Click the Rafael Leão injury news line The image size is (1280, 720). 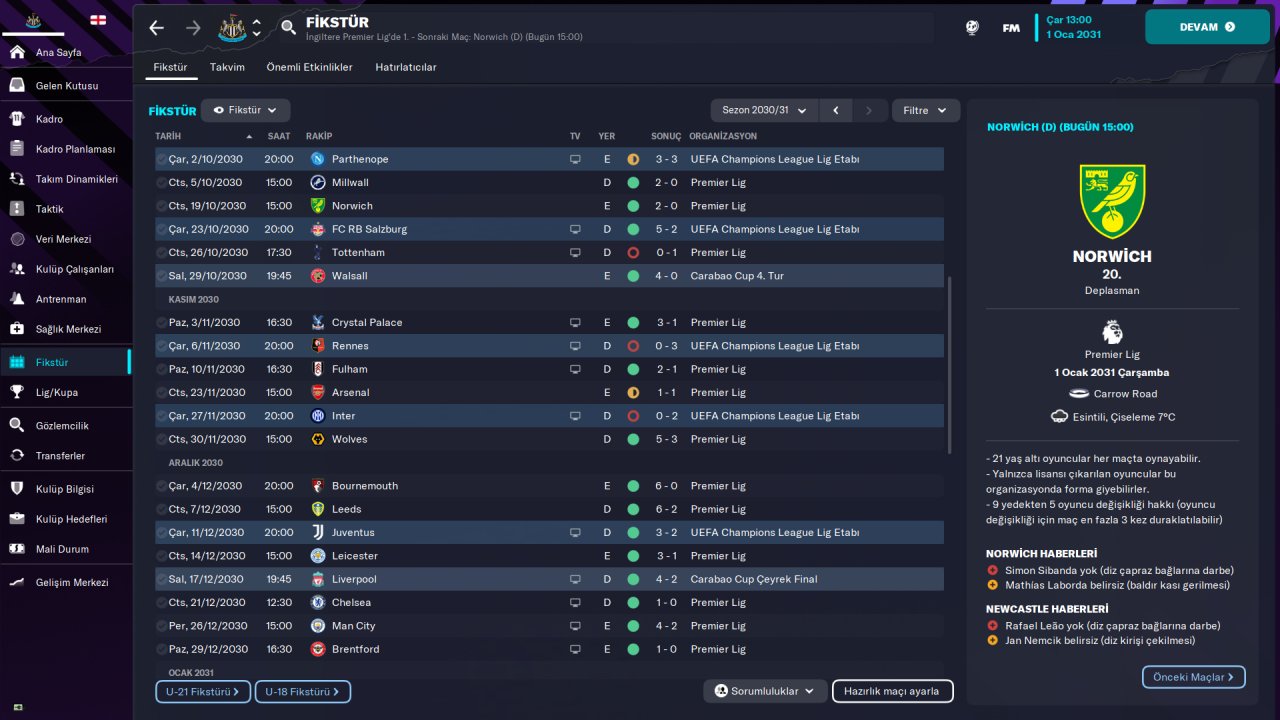(1113, 626)
